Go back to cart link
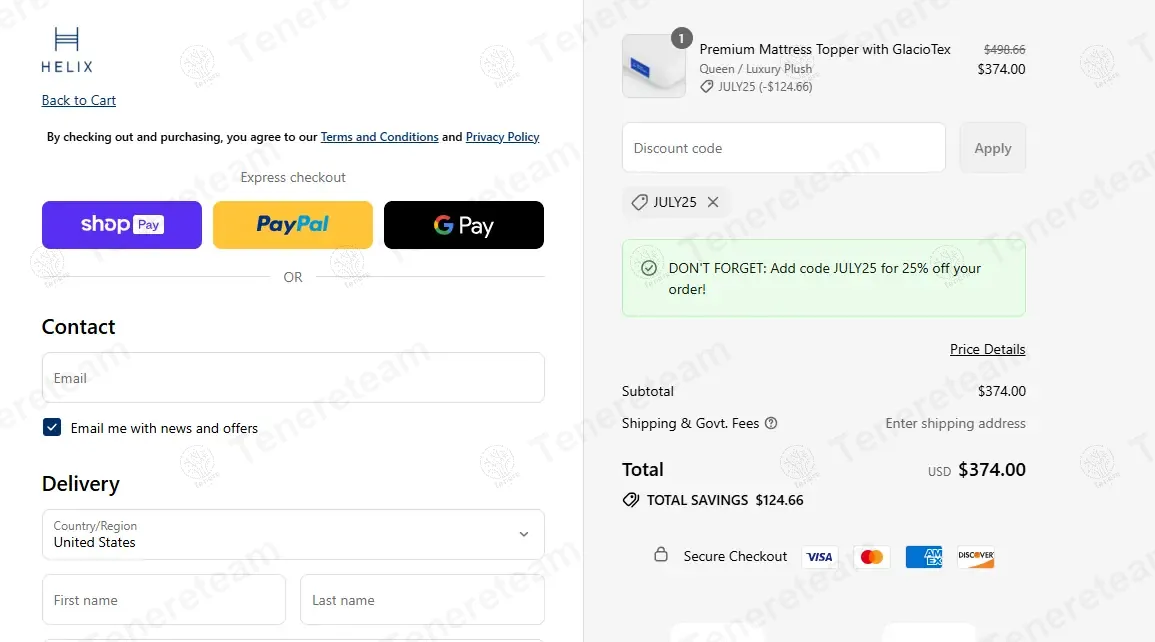Screen dimensions: 1155x642 coord(79,100)
